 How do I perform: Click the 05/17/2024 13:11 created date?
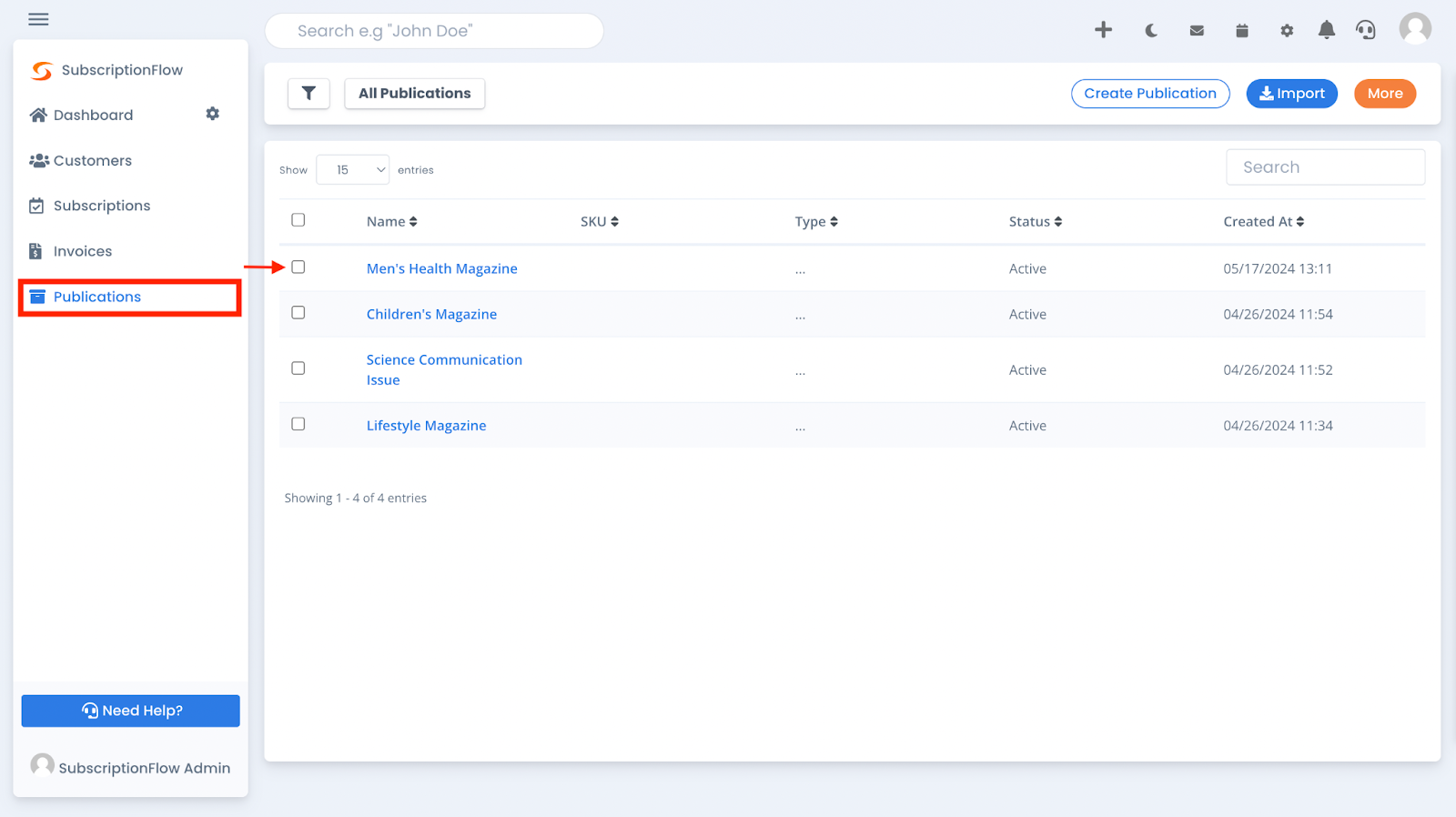(x=1278, y=268)
